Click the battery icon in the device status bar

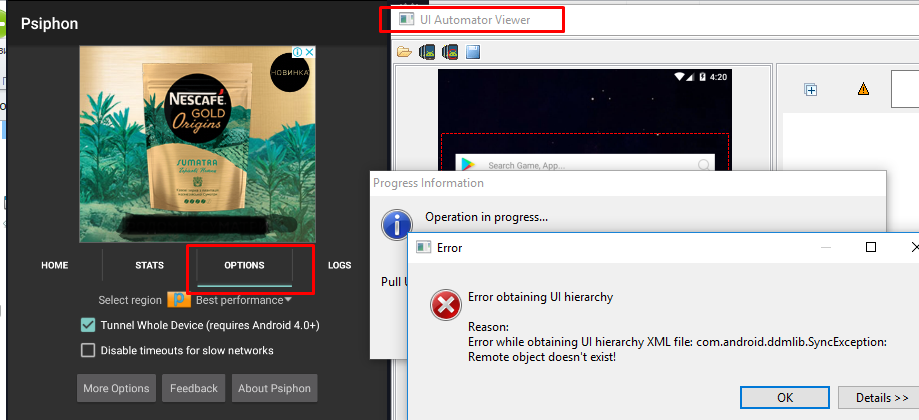702,77
